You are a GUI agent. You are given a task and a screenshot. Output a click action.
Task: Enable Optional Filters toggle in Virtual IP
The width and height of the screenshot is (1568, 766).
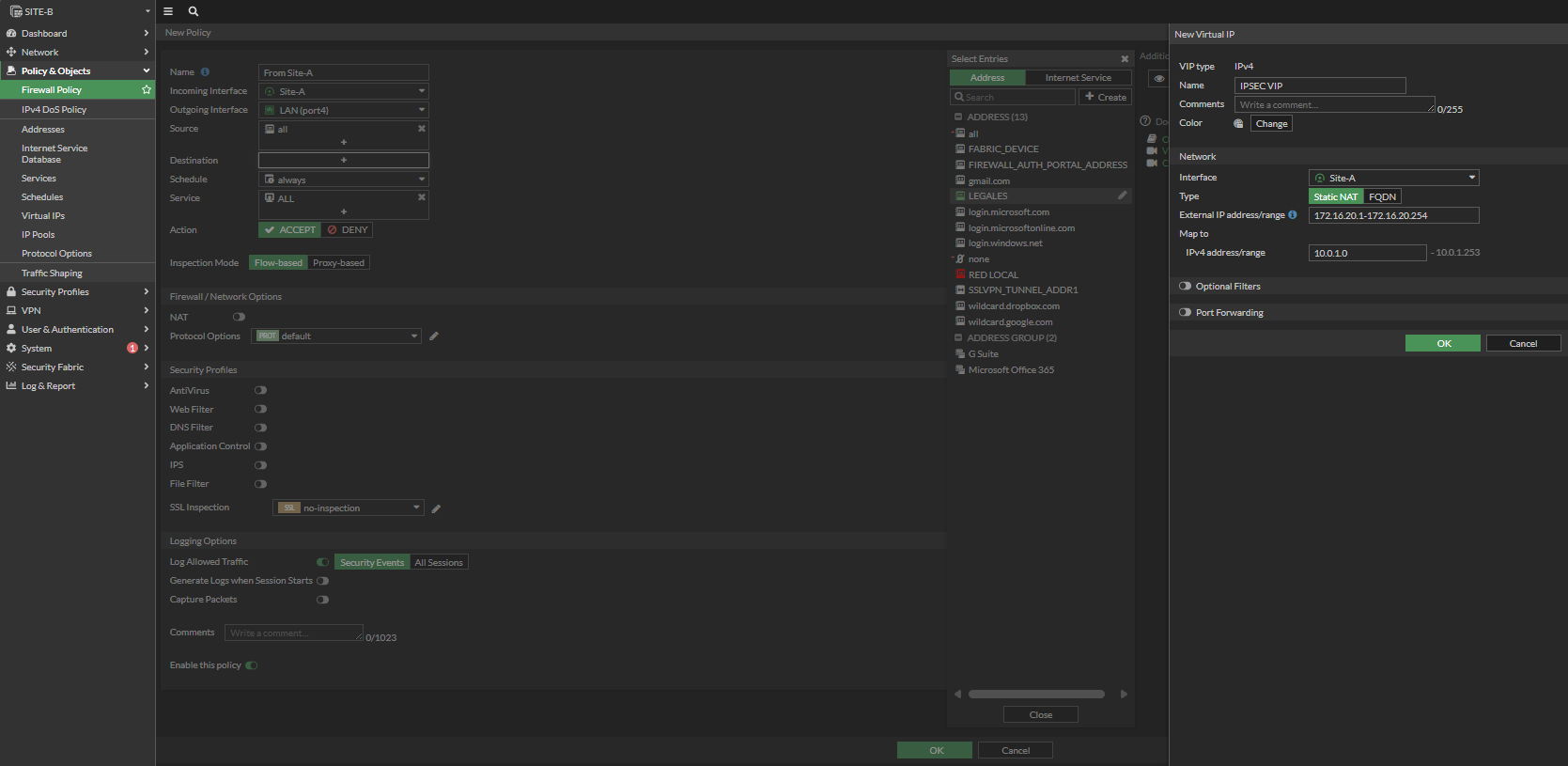click(x=1185, y=287)
